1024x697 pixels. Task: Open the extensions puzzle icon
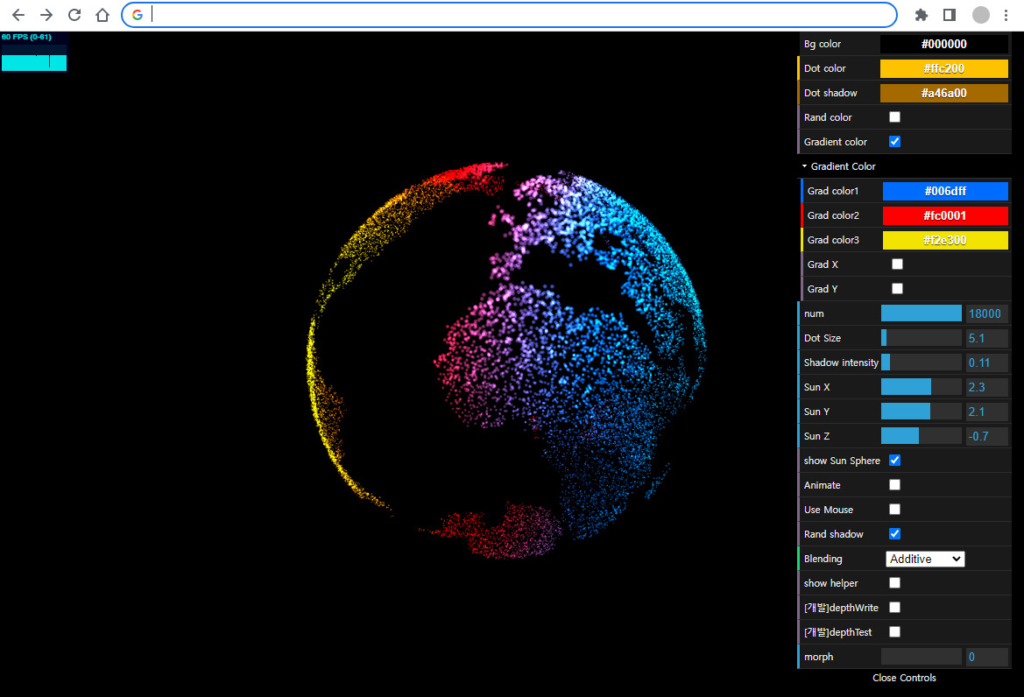tap(921, 15)
